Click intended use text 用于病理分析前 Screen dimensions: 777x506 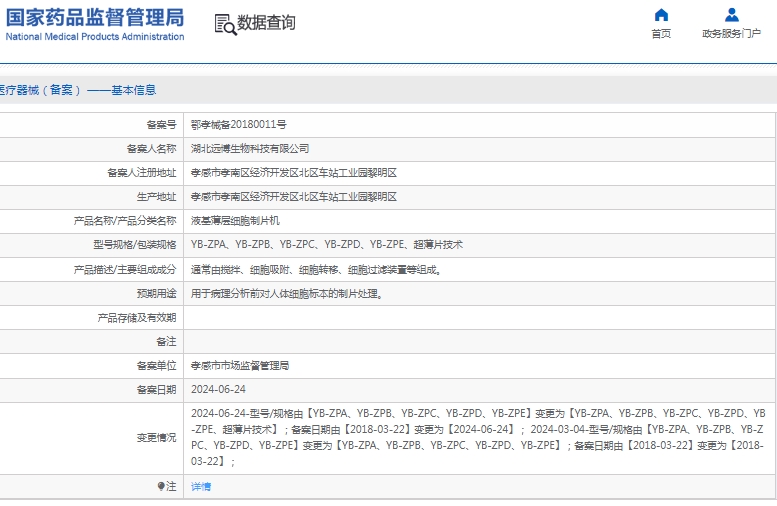pos(287,293)
